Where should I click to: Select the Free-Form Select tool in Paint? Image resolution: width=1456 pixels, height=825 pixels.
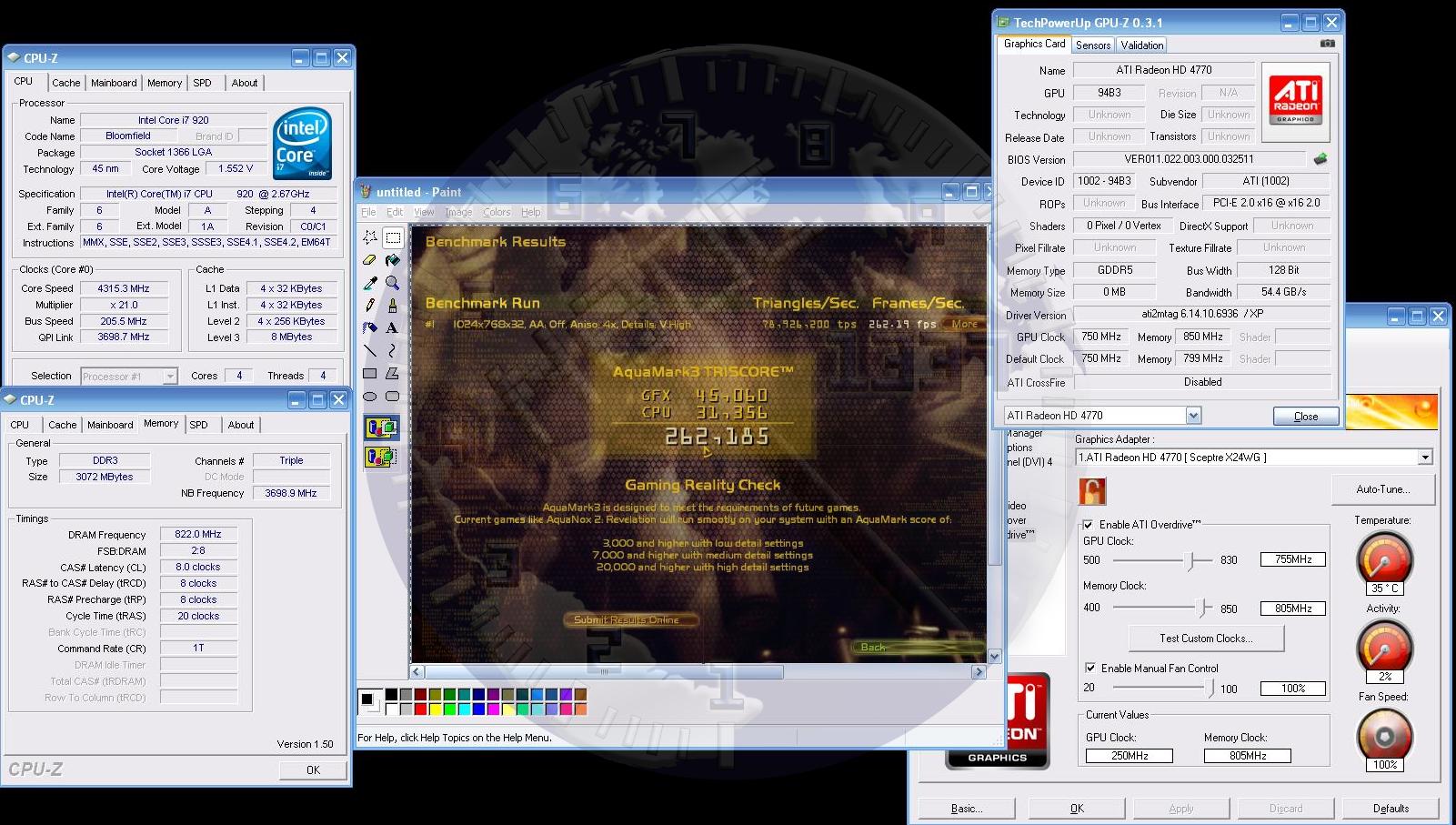pos(369,237)
